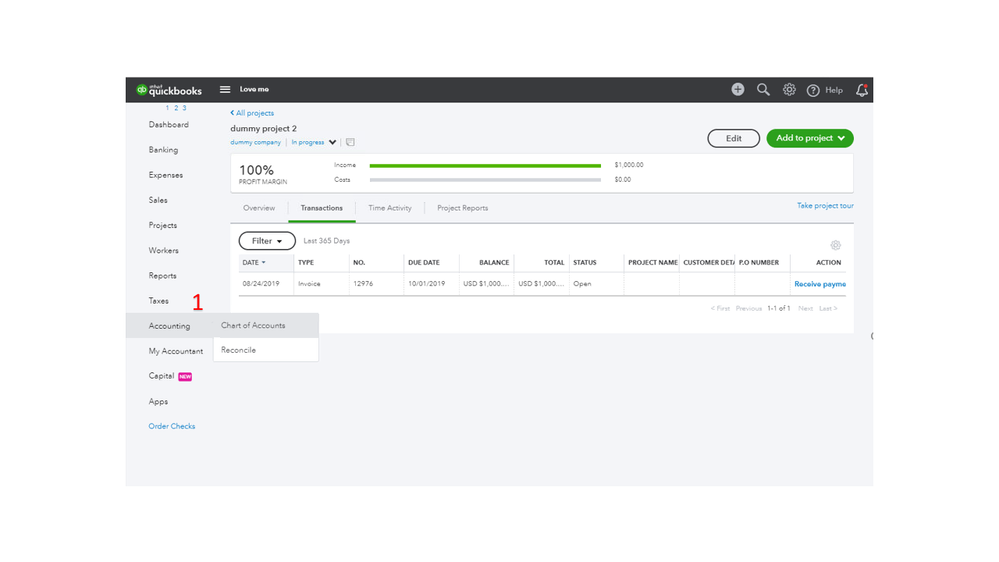Click the STATUS column header
The width and height of the screenshot is (999, 562).
pos(585,263)
